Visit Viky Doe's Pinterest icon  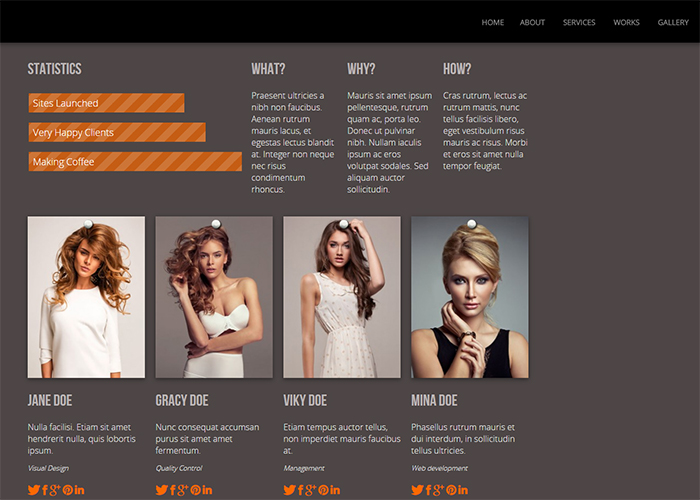click(323, 490)
